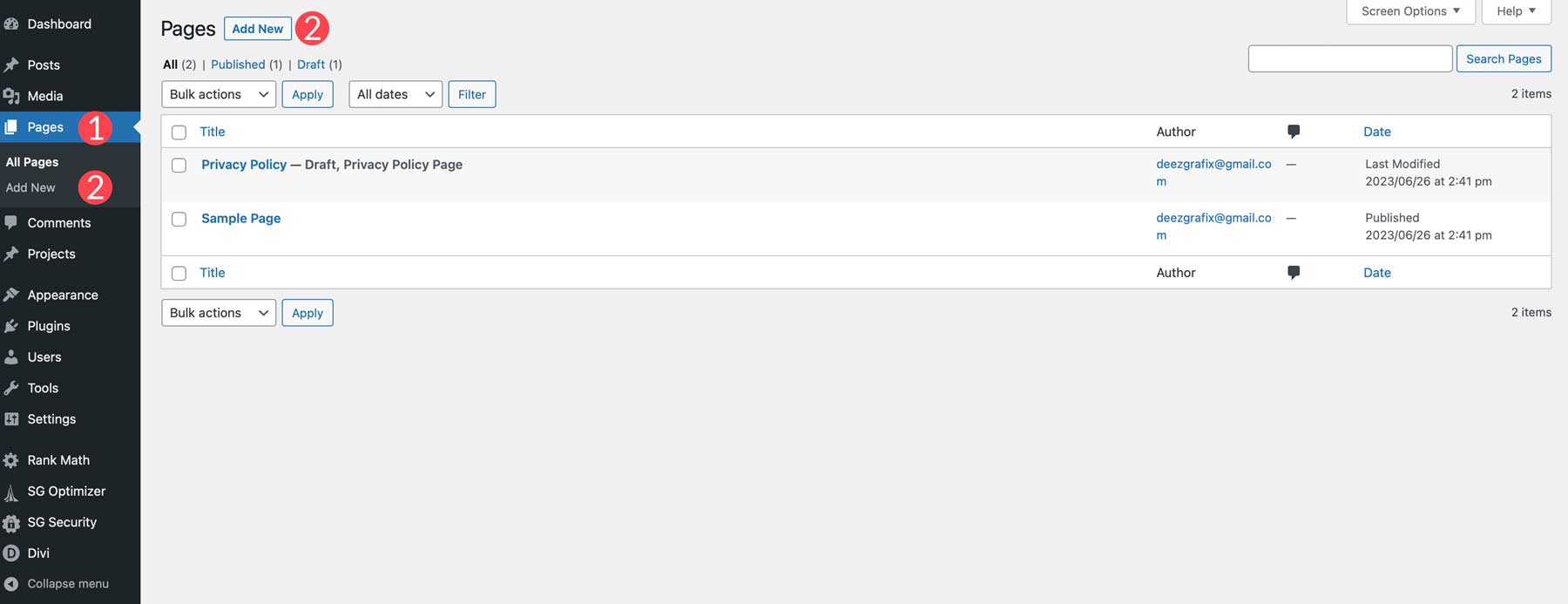The image size is (1568, 604).
Task: Click inside the search pages input field
Action: tap(1349, 58)
